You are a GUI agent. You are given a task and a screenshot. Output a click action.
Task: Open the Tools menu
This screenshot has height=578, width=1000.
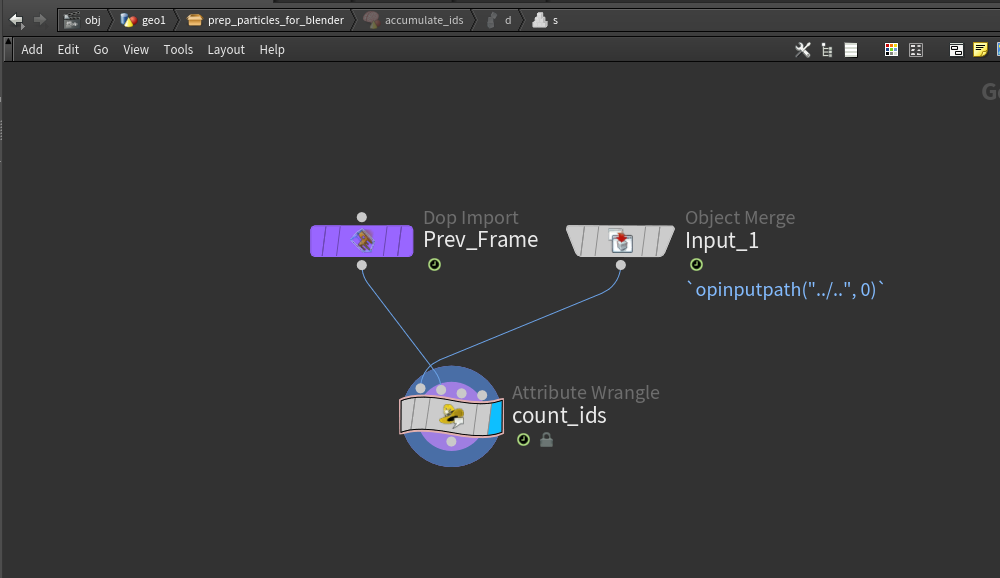point(178,50)
